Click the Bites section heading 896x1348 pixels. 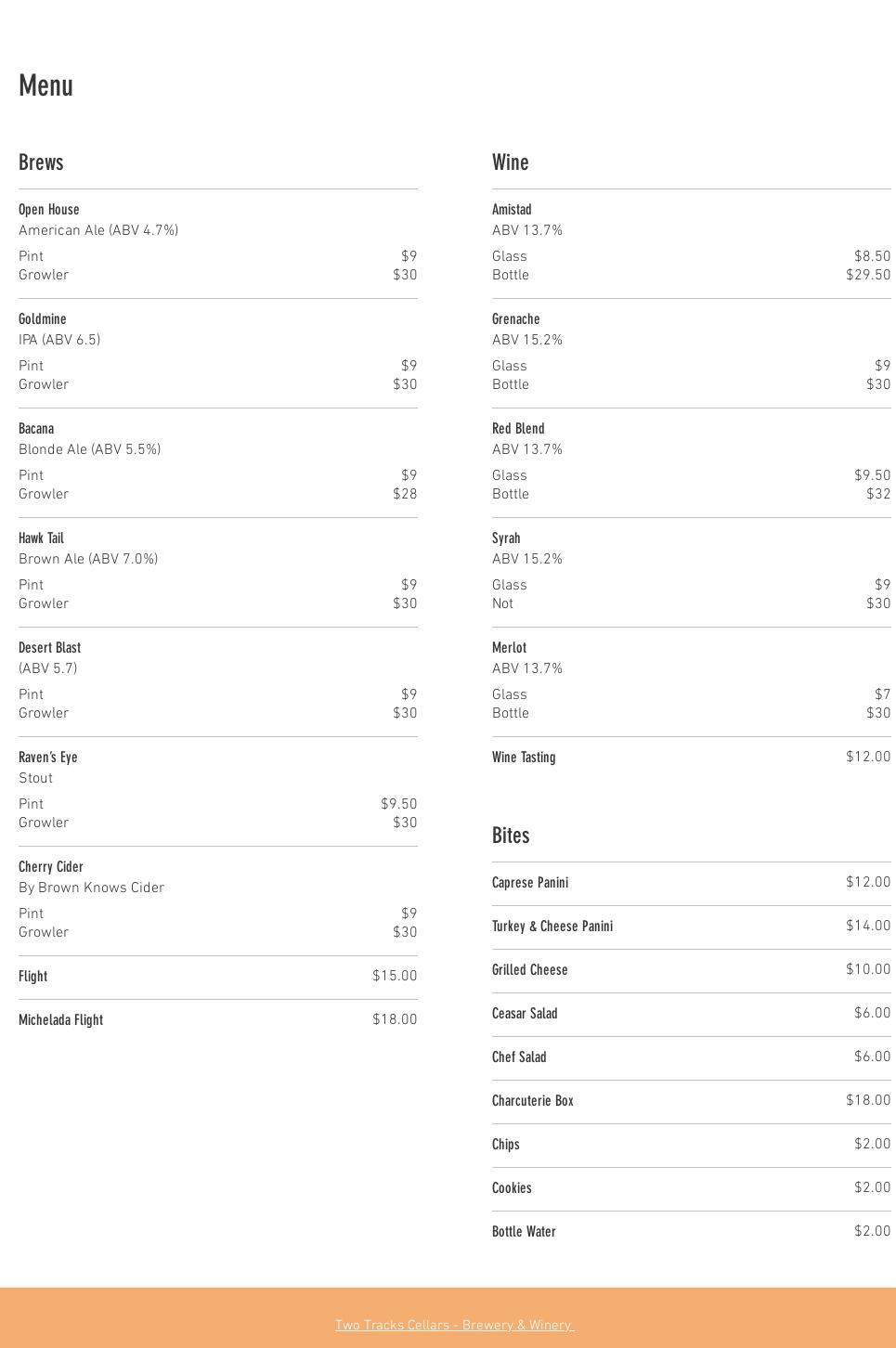click(511, 836)
